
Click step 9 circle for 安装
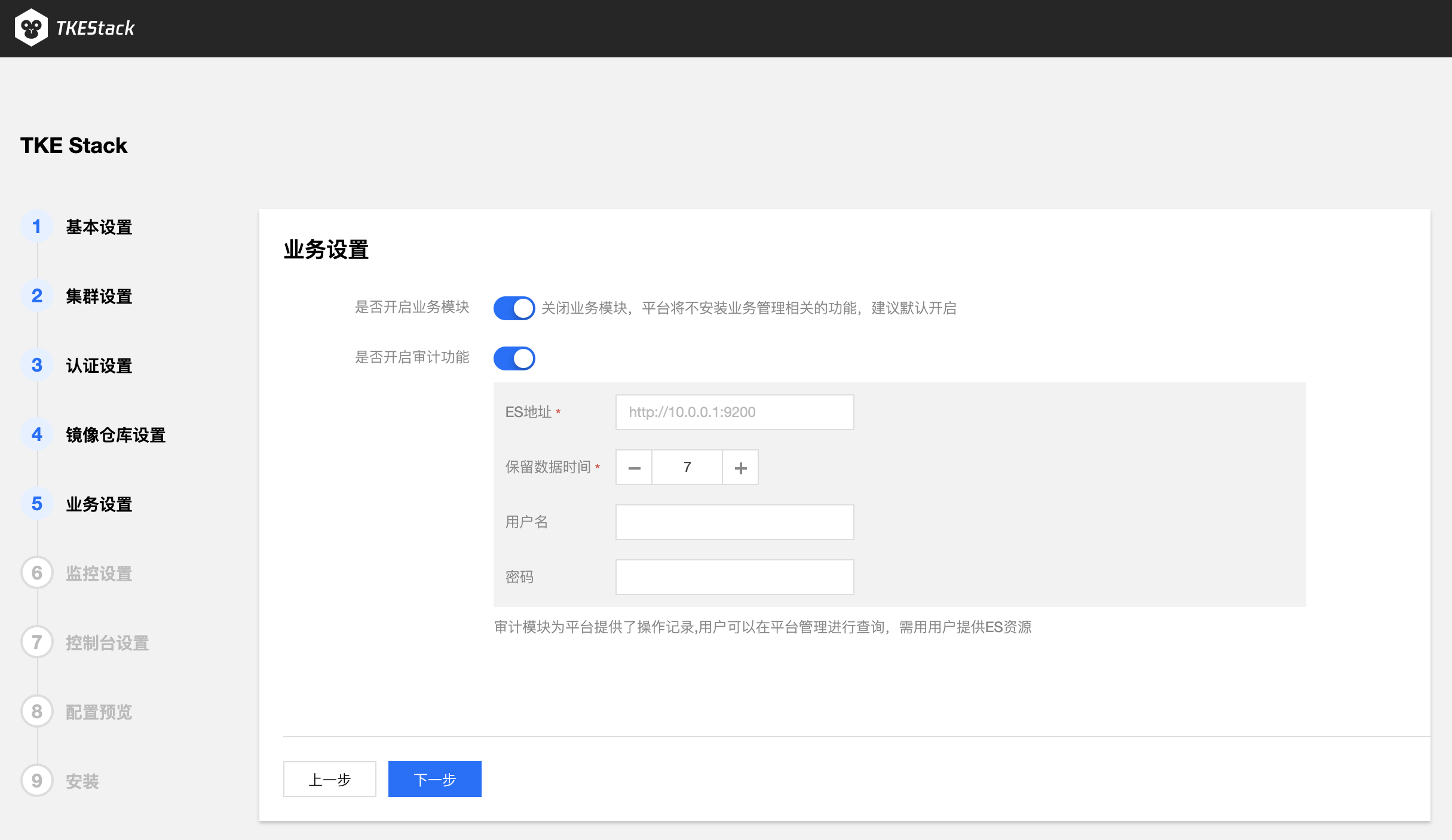37,781
